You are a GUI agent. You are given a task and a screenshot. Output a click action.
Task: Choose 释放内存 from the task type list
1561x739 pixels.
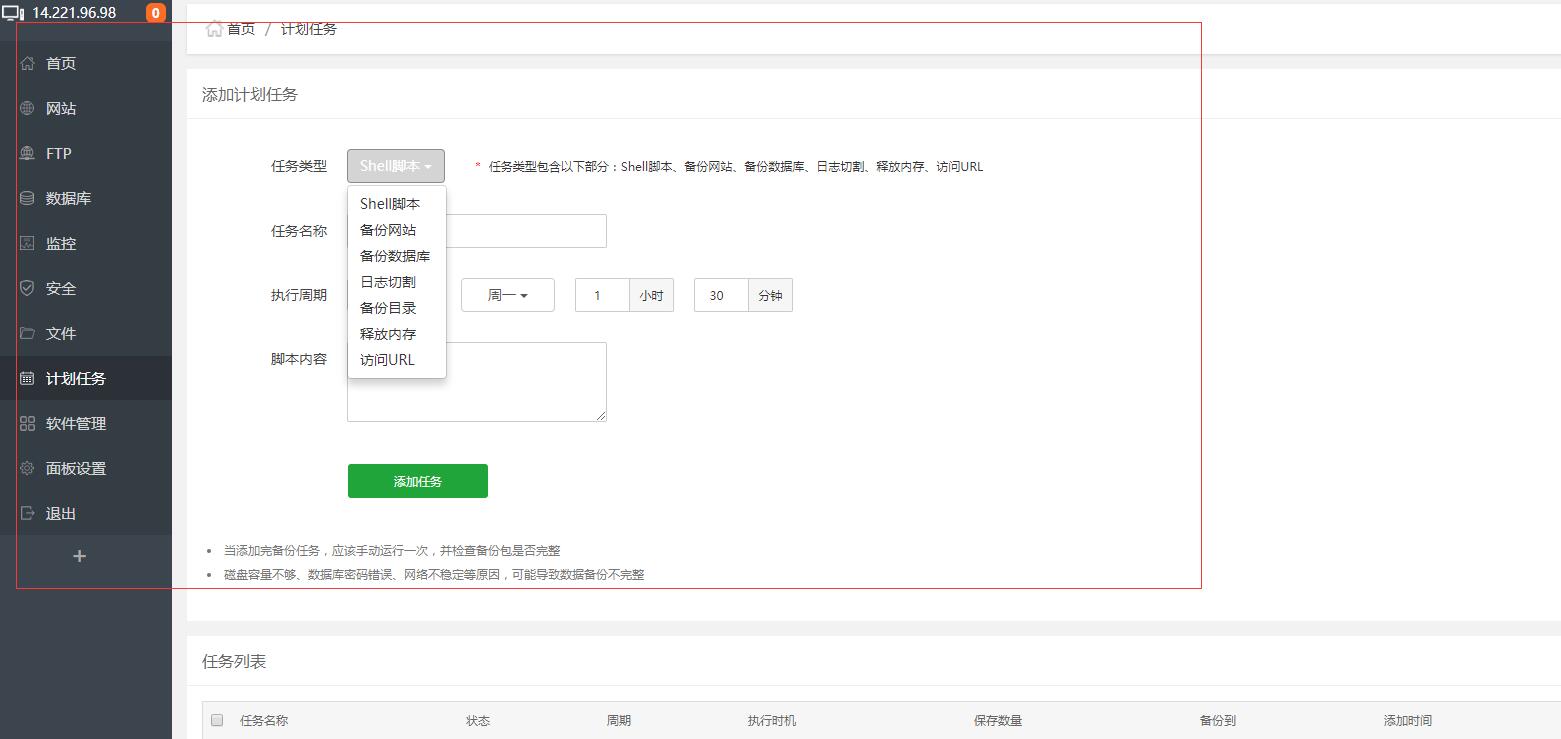[397, 334]
